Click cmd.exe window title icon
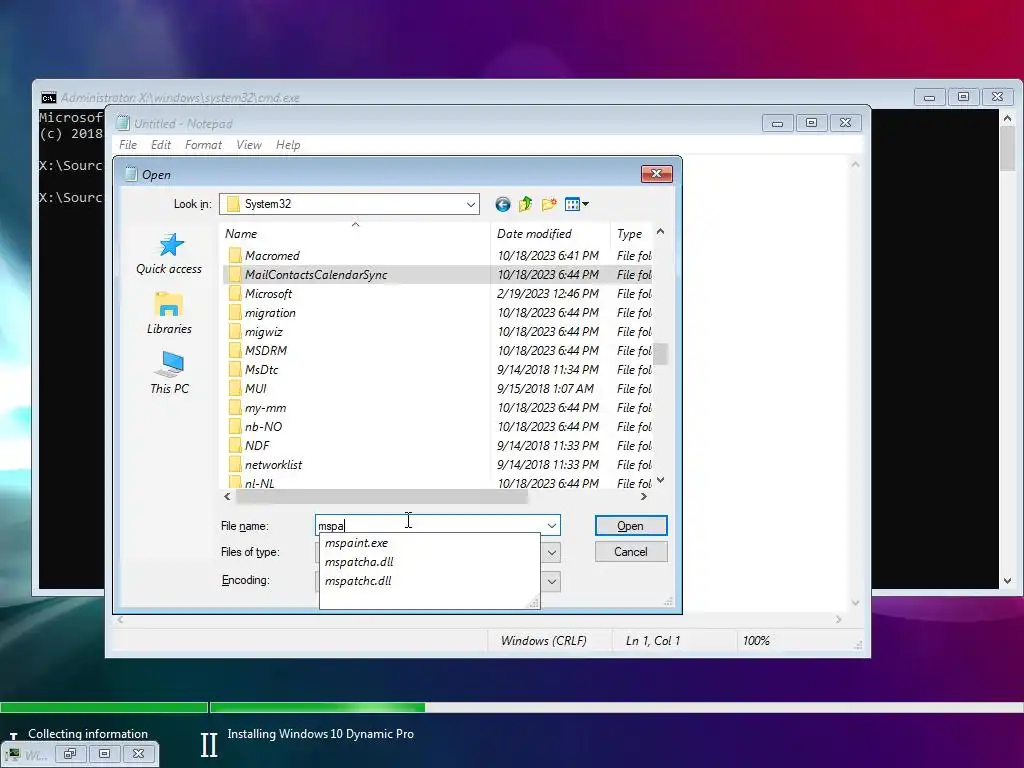This screenshot has width=1024, height=768. click(48, 98)
